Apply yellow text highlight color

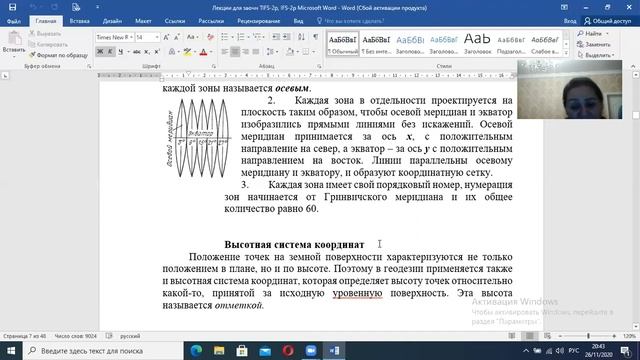tap(187, 52)
